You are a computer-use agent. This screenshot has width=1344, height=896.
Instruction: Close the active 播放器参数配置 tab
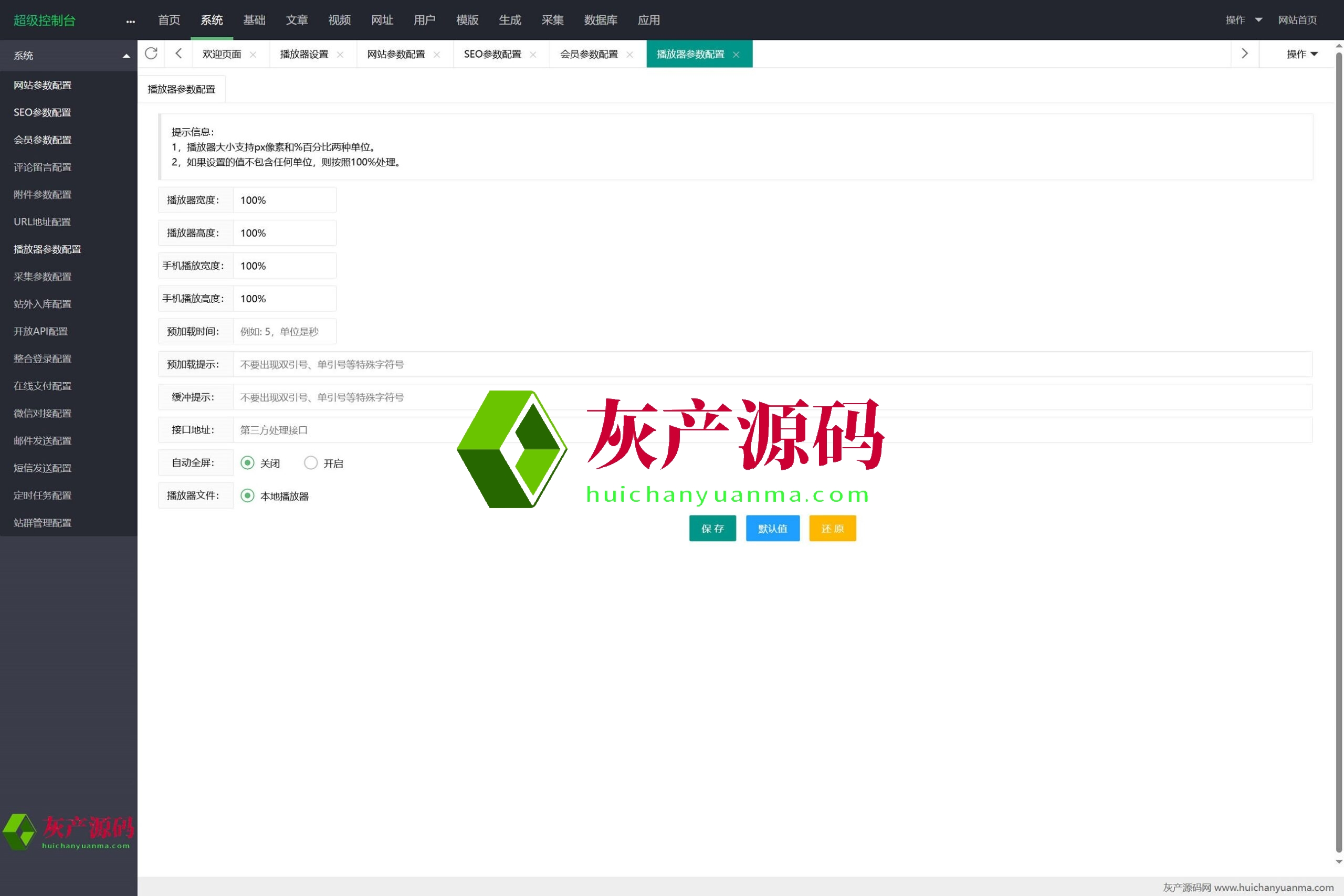point(736,54)
